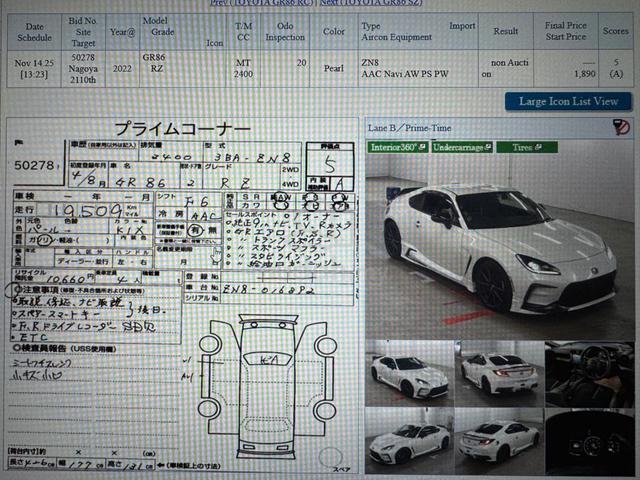
Task: Select the '50278 Nagoya 2110th' bid cell
Action: pyautogui.click(x=83, y=69)
